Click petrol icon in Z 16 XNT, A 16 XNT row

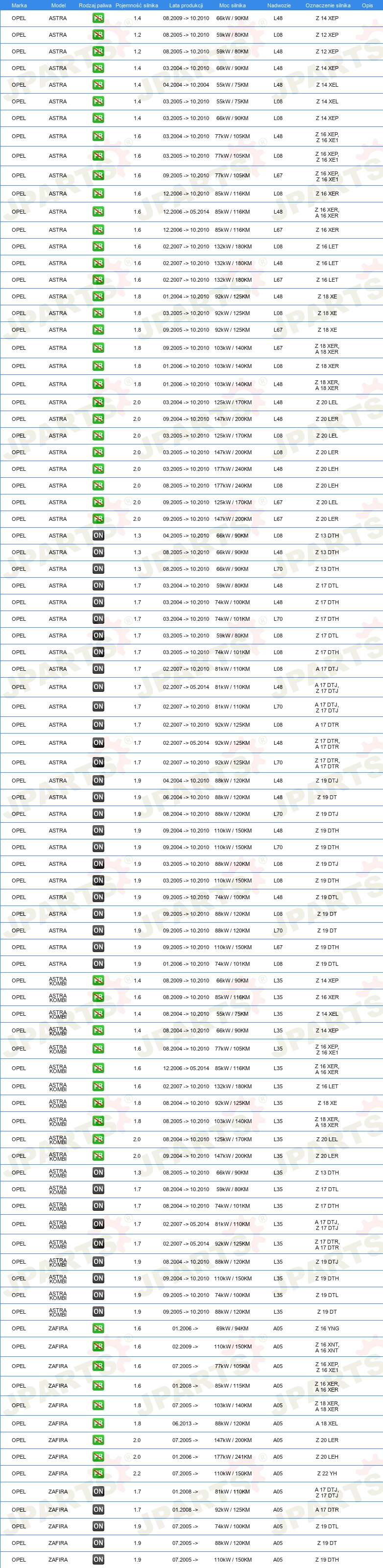pyautogui.click(x=98, y=1347)
